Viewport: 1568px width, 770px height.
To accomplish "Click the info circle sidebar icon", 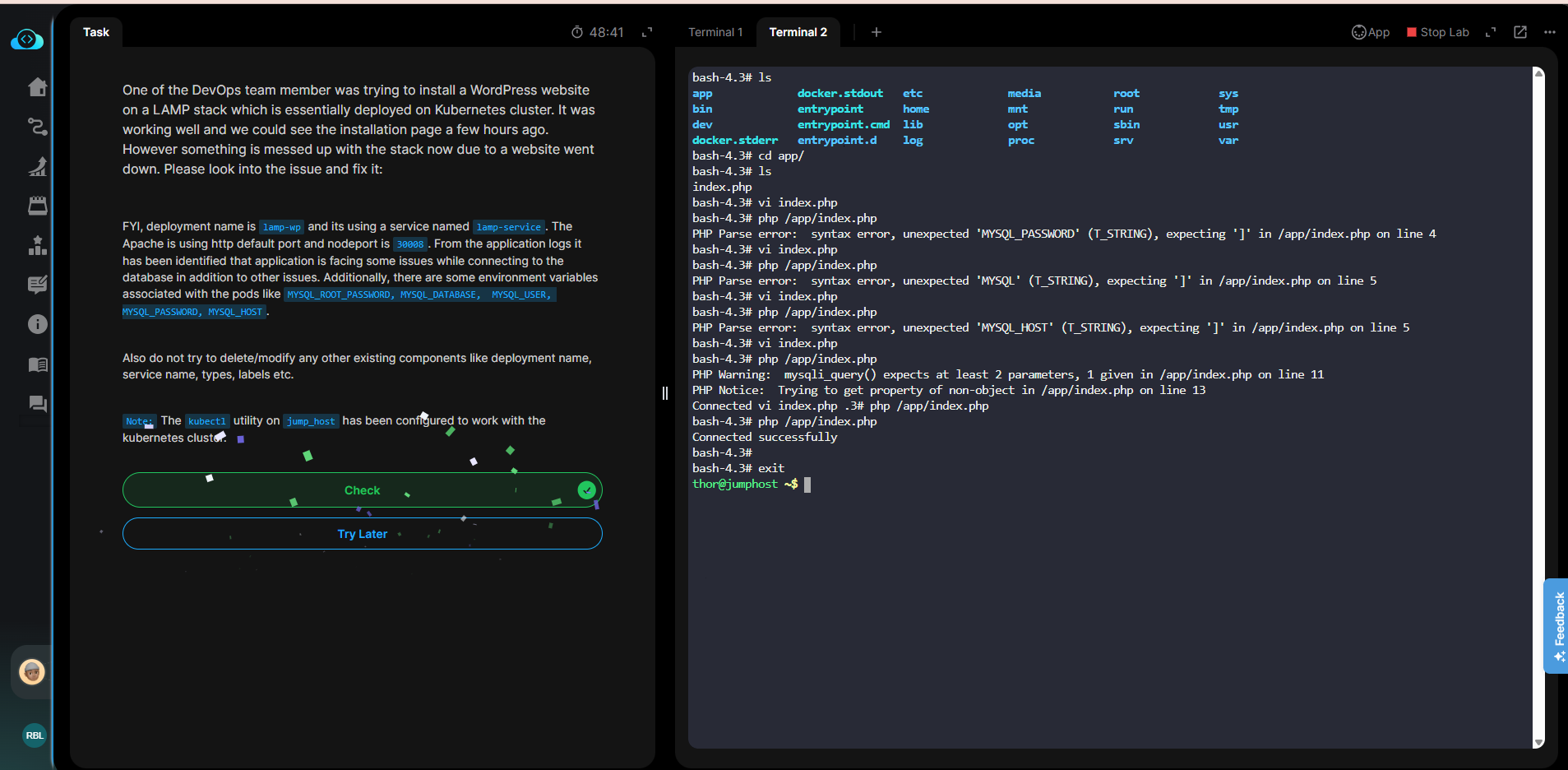I will [x=38, y=324].
